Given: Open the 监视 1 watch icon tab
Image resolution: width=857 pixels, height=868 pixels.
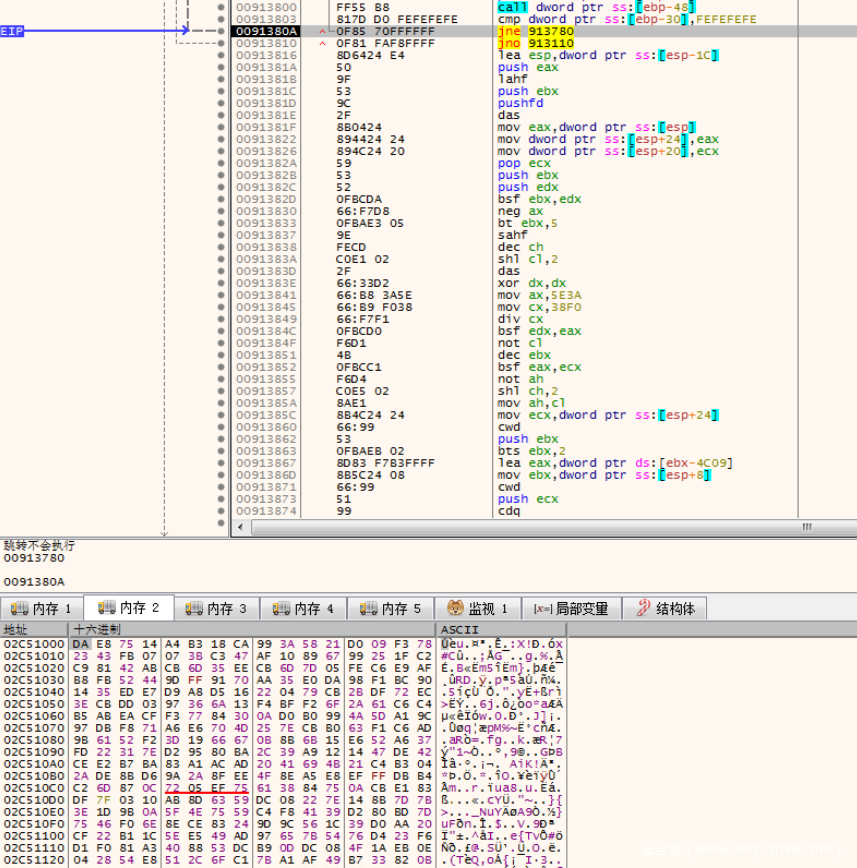Looking at the screenshot, I should click(455, 608).
